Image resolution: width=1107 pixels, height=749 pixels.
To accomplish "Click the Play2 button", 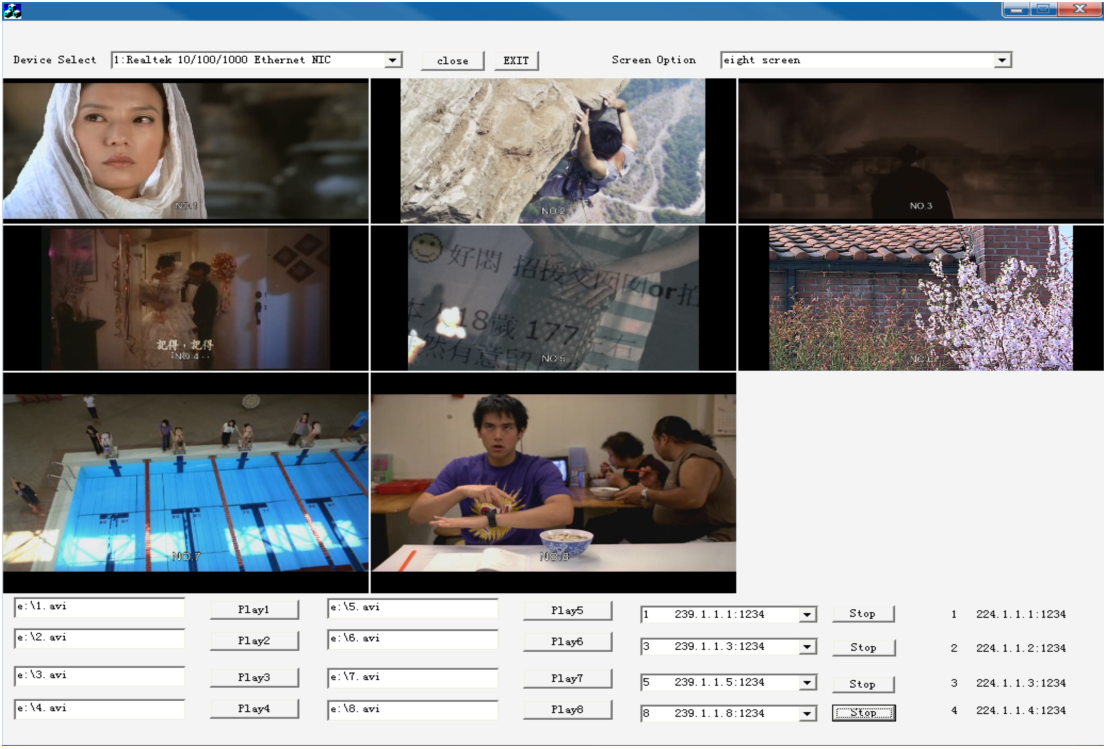I will 254,640.
